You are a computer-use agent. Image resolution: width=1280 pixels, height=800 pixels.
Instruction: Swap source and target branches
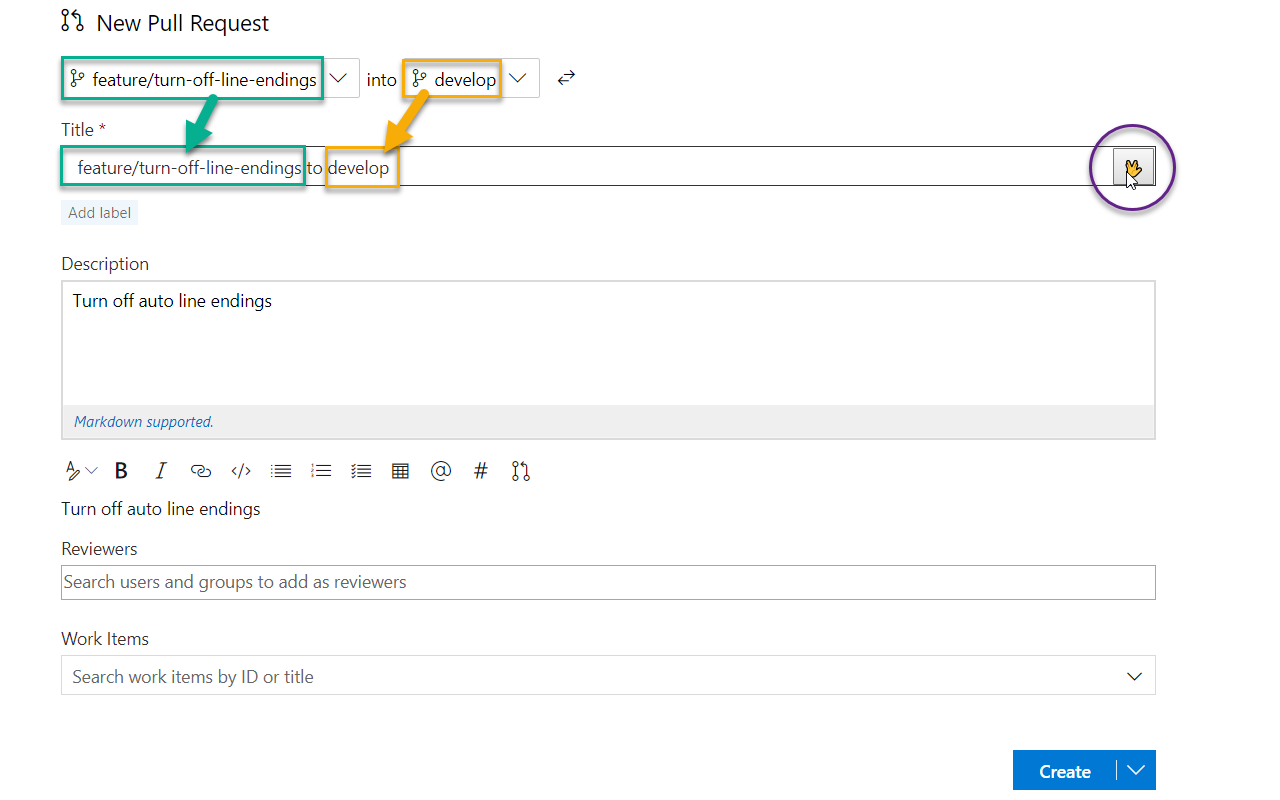565,77
